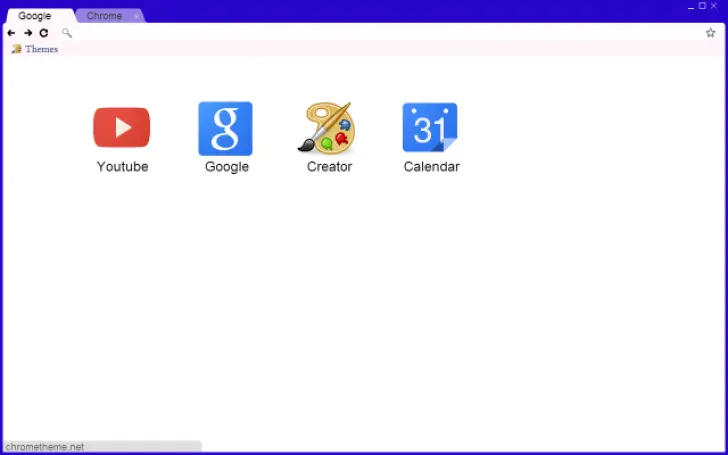
Task: Minimize the browser window
Action: (x=690, y=6)
